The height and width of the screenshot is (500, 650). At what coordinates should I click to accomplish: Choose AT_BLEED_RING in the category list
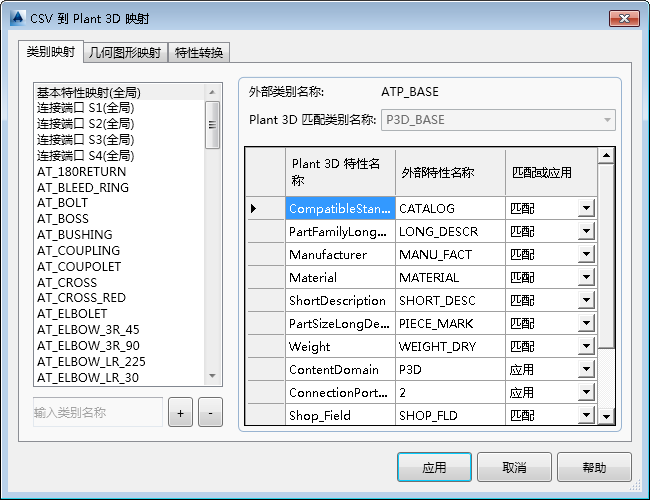pos(119,187)
